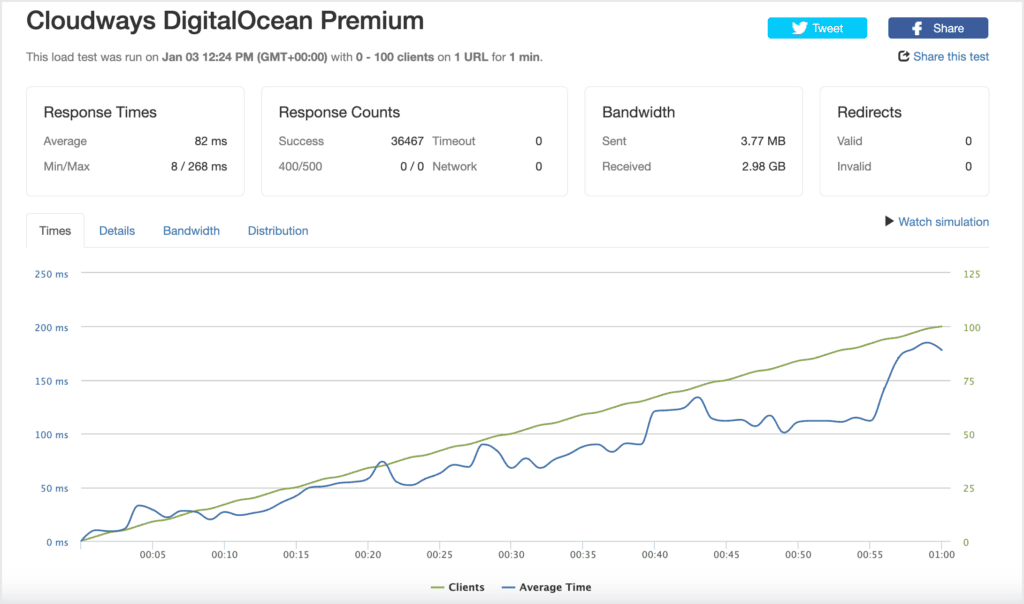Click the share arrow icon
Screen dimensions: 1024x604
tap(904, 56)
